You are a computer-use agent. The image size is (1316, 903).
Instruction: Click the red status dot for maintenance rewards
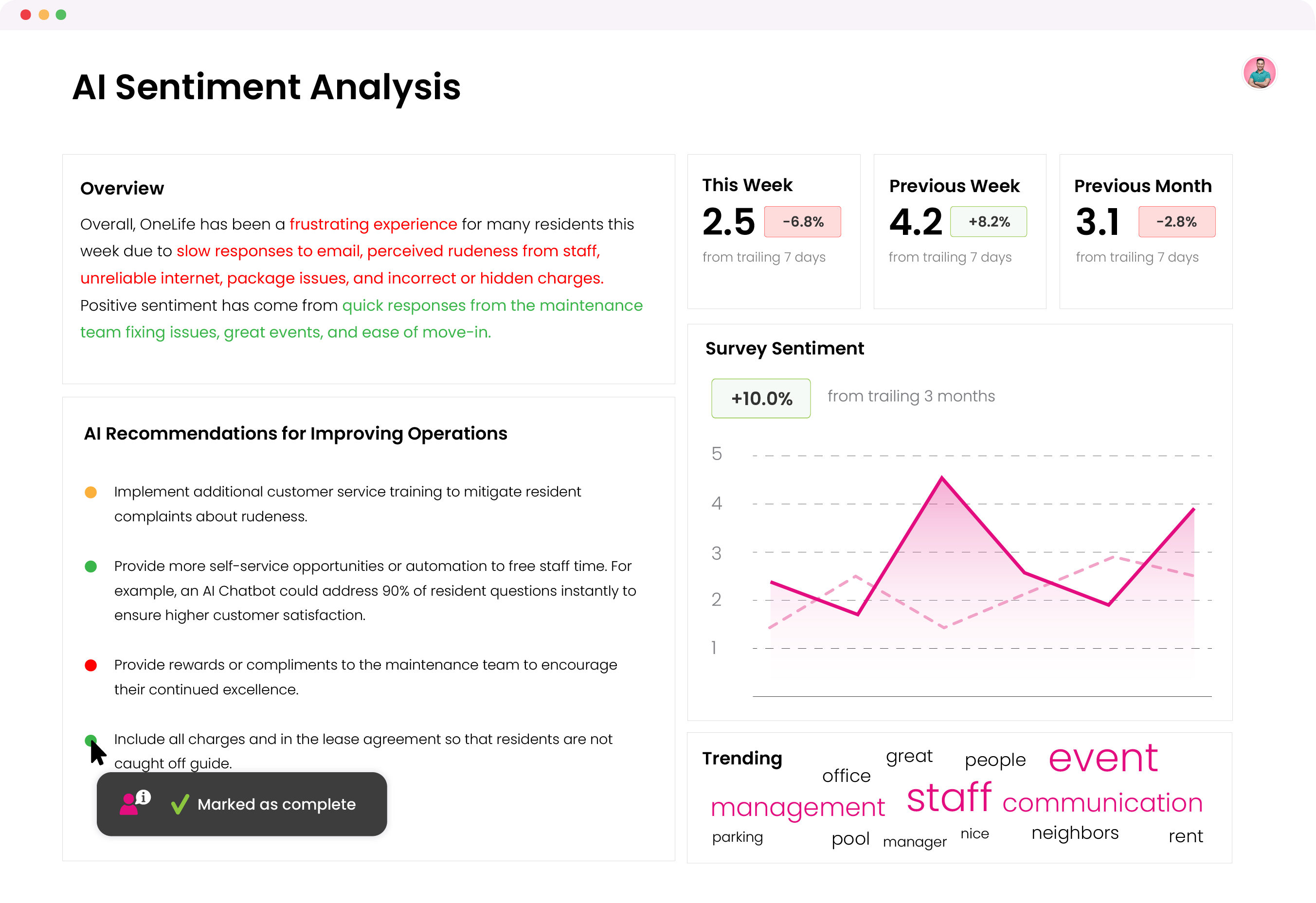click(90, 665)
